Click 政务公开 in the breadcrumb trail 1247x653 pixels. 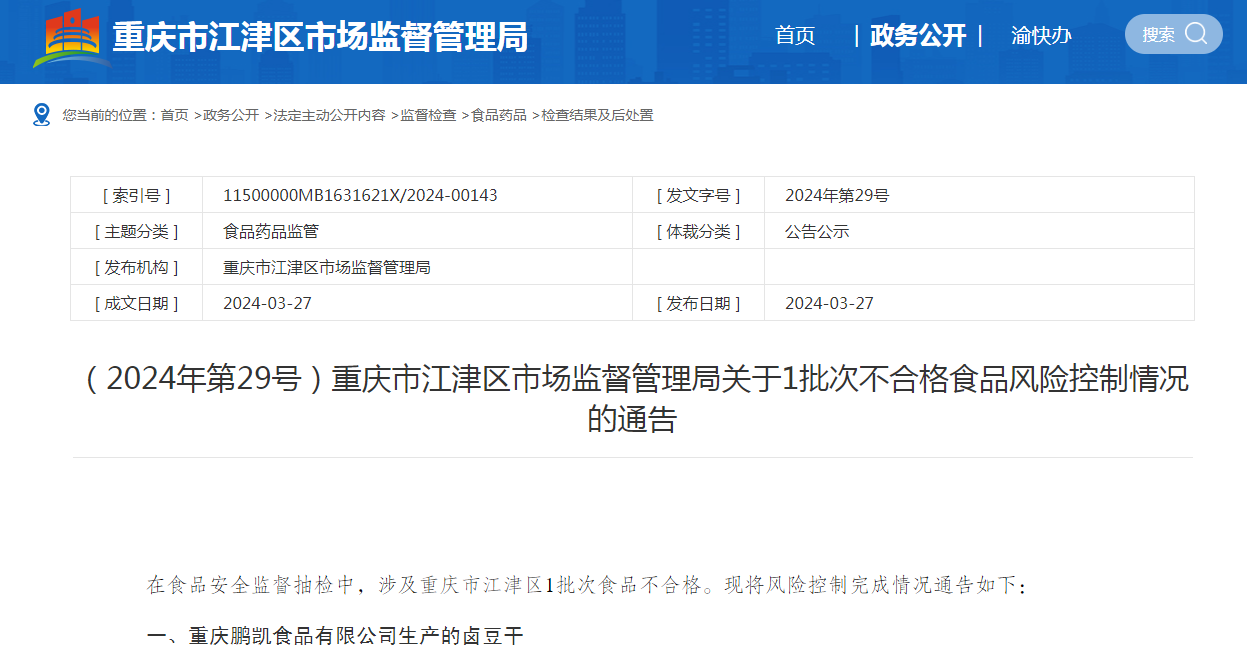point(231,115)
